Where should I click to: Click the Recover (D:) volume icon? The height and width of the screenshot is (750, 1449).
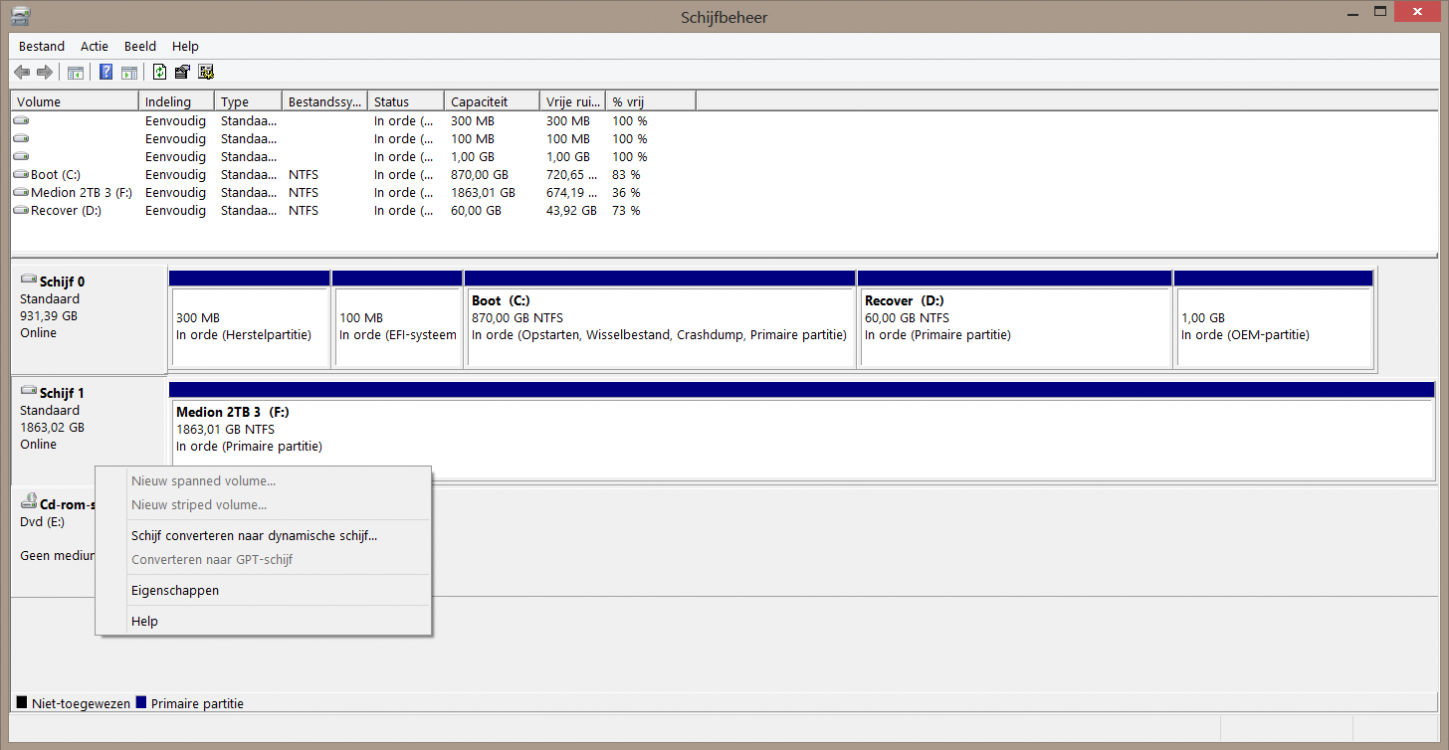click(x=21, y=210)
